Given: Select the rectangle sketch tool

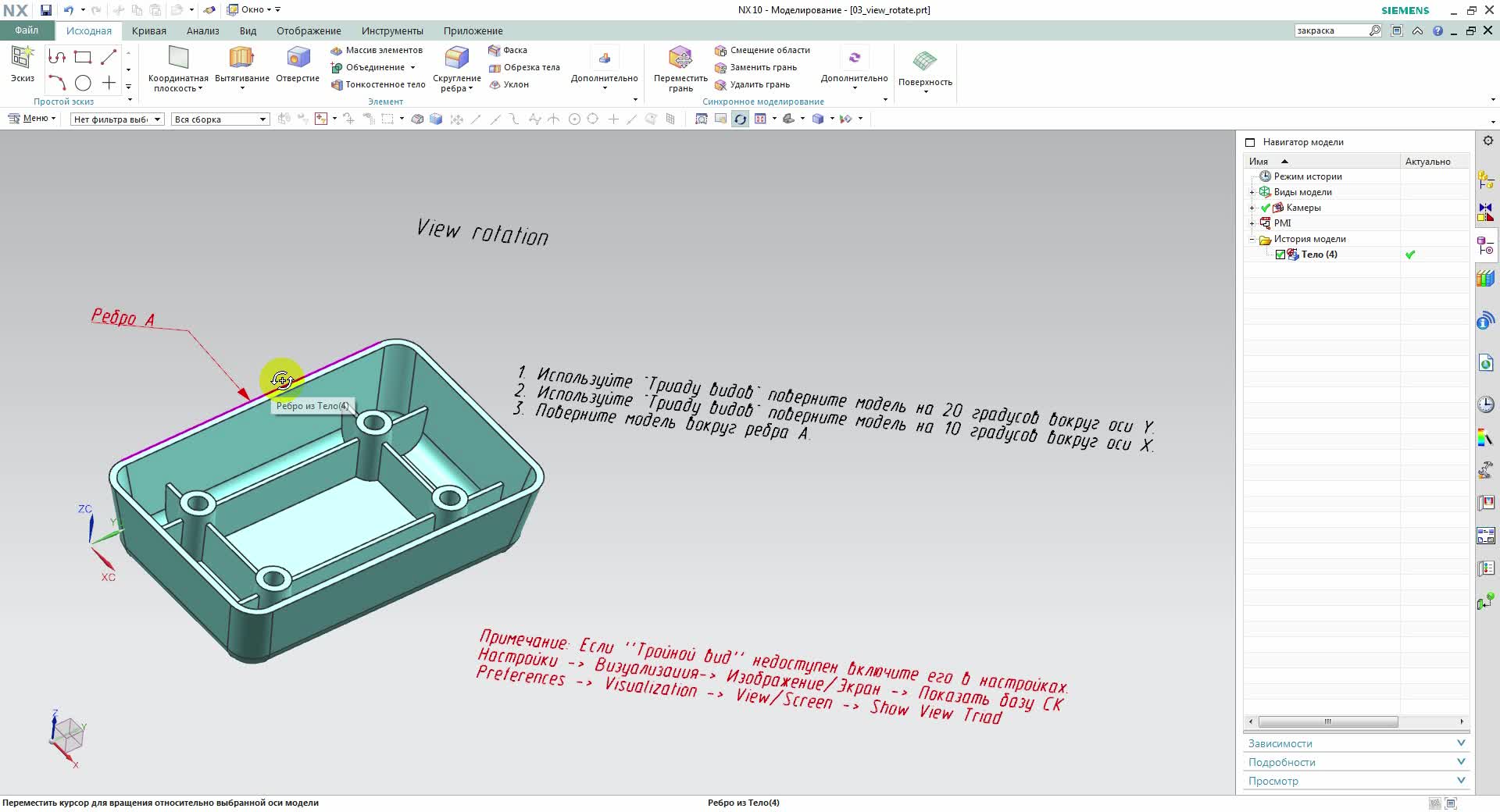Looking at the screenshot, I should click(x=83, y=57).
